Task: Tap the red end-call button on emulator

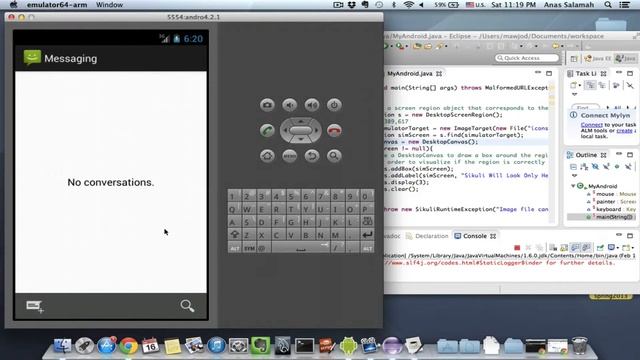Action: click(x=334, y=131)
